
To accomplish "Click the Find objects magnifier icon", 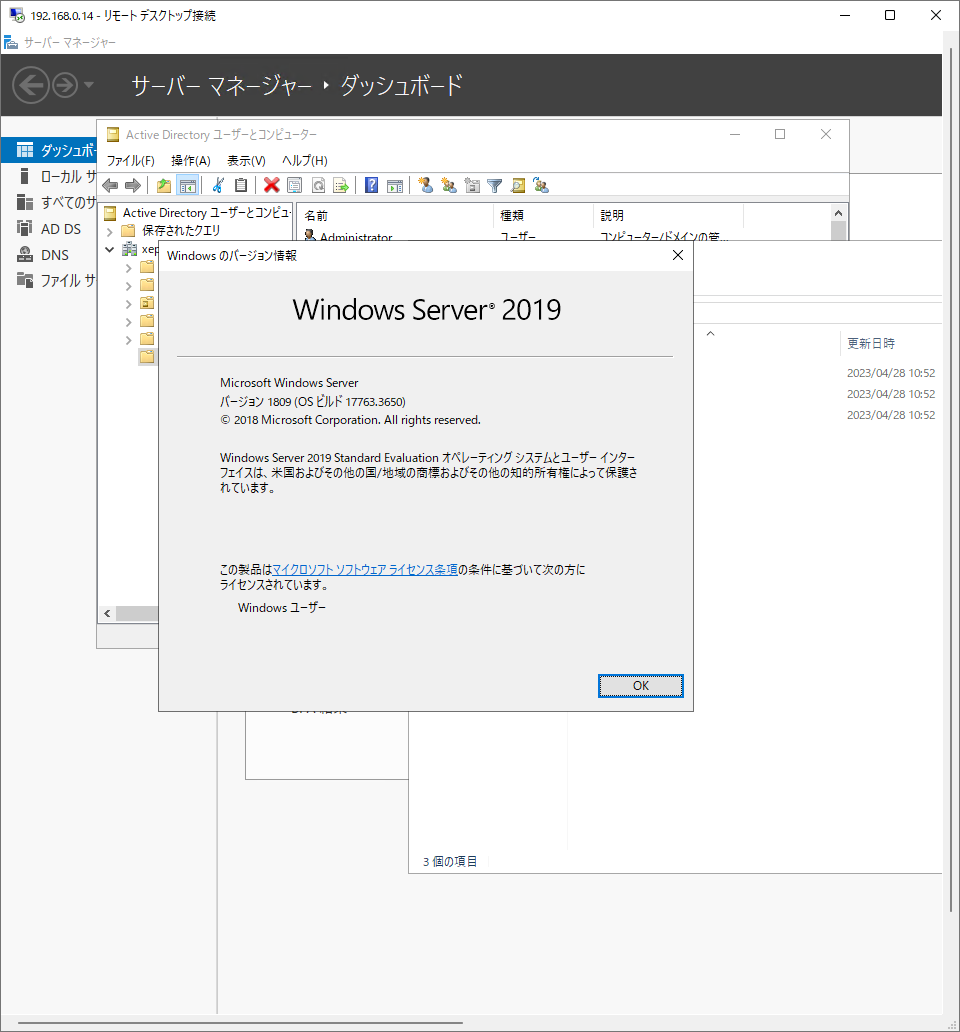I will 518,186.
